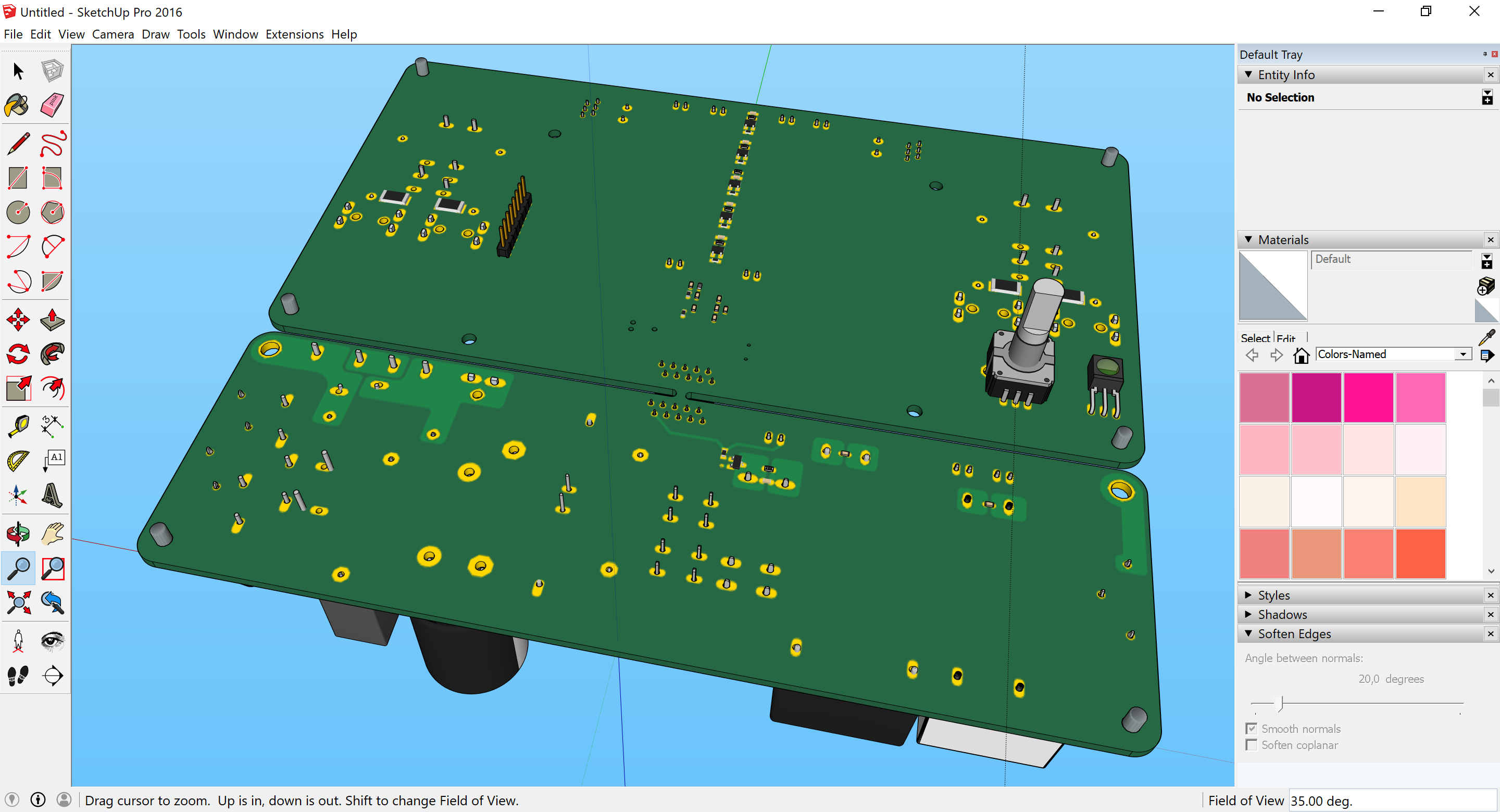Screen dimensions: 1500x812
Task: Pick the Sample Paint eyedropper
Action: [1486, 337]
